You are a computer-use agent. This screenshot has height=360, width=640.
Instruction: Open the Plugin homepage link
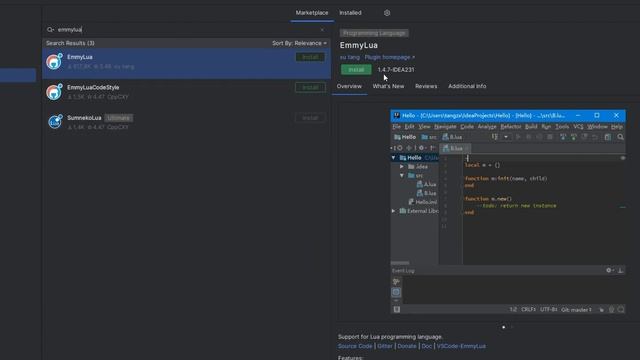click(x=389, y=57)
